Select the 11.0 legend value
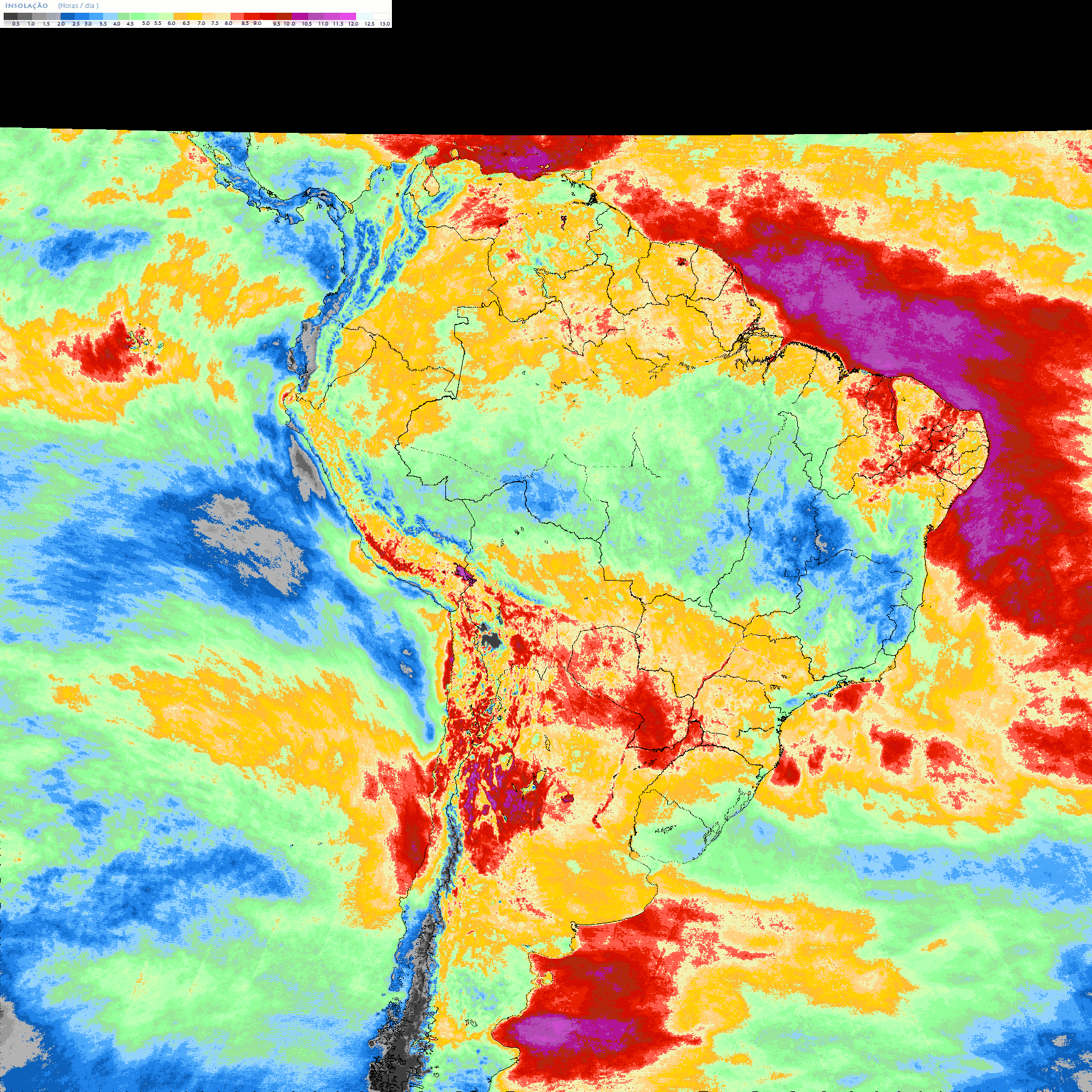The height and width of the screenshot is (1092, 1092). (323, 24)
